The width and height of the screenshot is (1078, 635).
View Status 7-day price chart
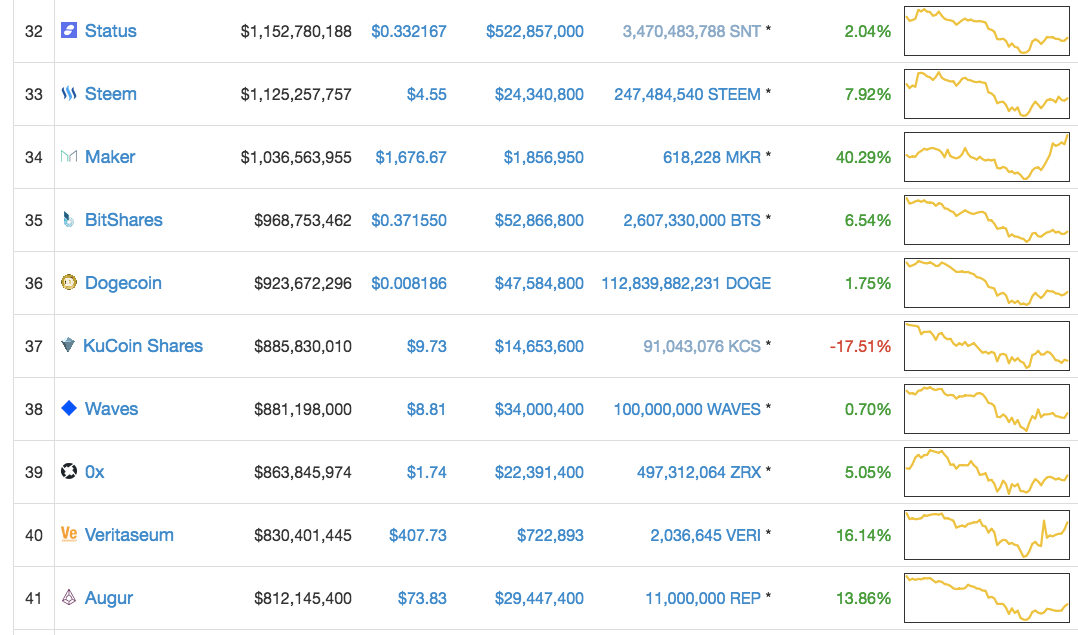click(987, 31)
